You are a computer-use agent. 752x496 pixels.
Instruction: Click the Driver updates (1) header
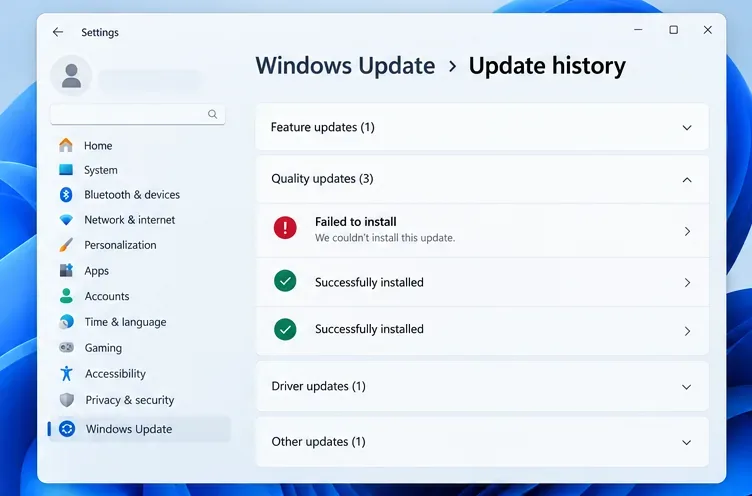click(x=482, y=386)
